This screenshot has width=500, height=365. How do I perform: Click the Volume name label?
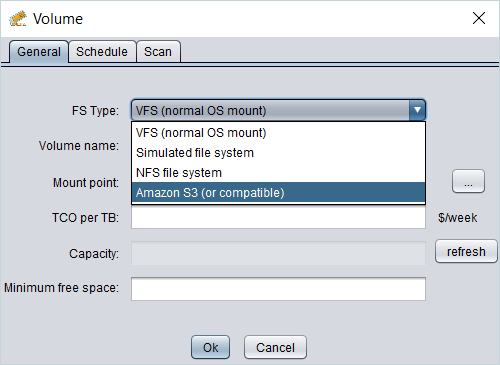pos(79,146)
